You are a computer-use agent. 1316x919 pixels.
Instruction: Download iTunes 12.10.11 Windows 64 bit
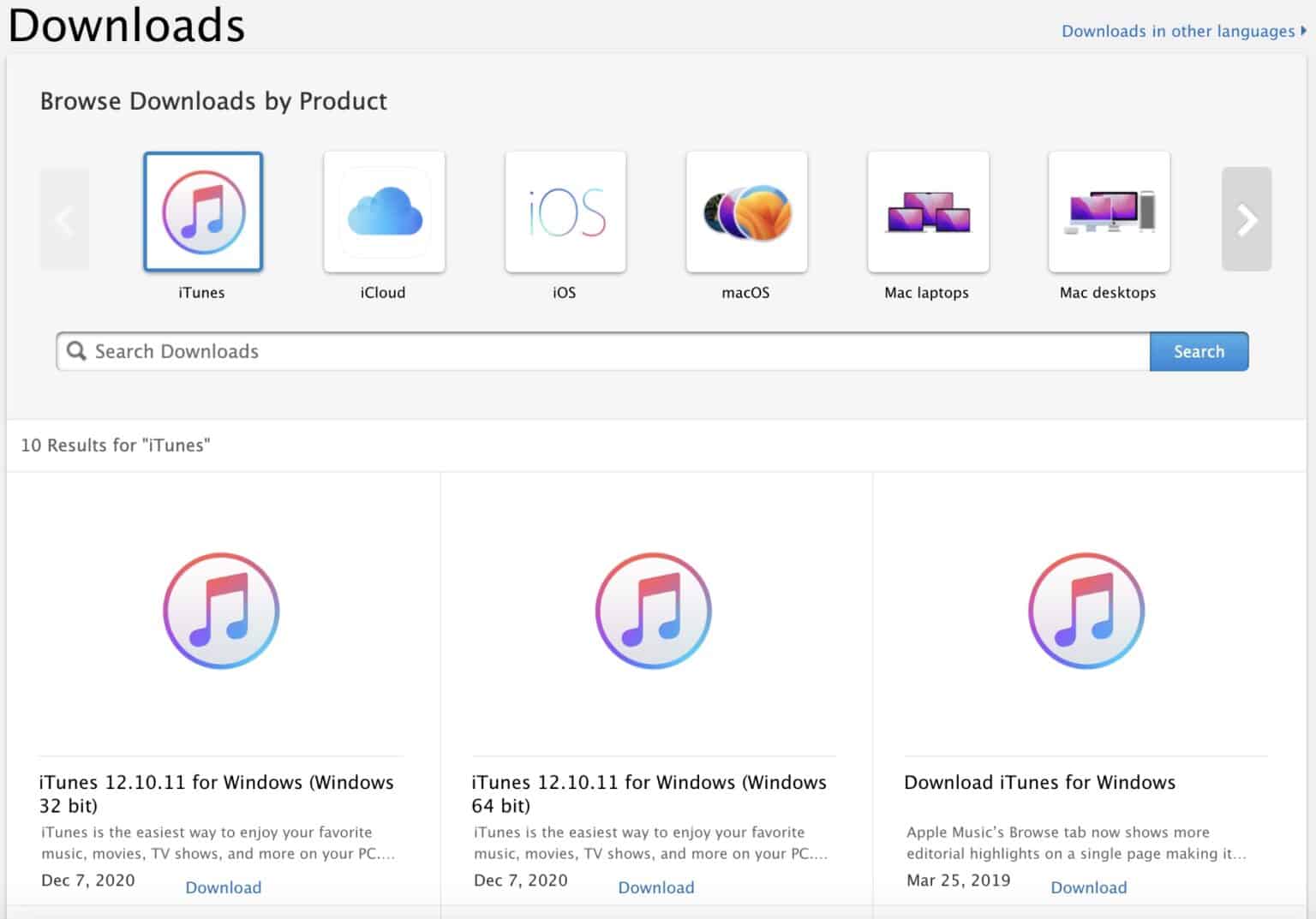click(x=656, y=887)
